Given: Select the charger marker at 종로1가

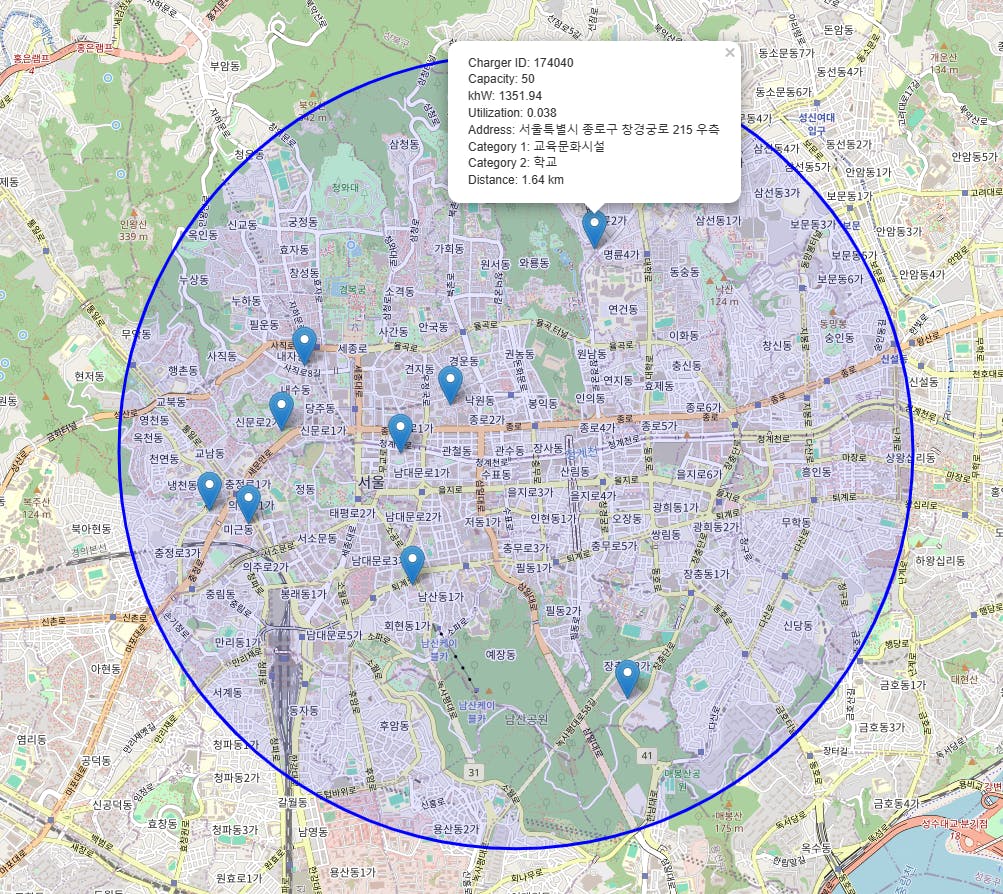Looking at the screenshot, I should click(x=400, y=432).
